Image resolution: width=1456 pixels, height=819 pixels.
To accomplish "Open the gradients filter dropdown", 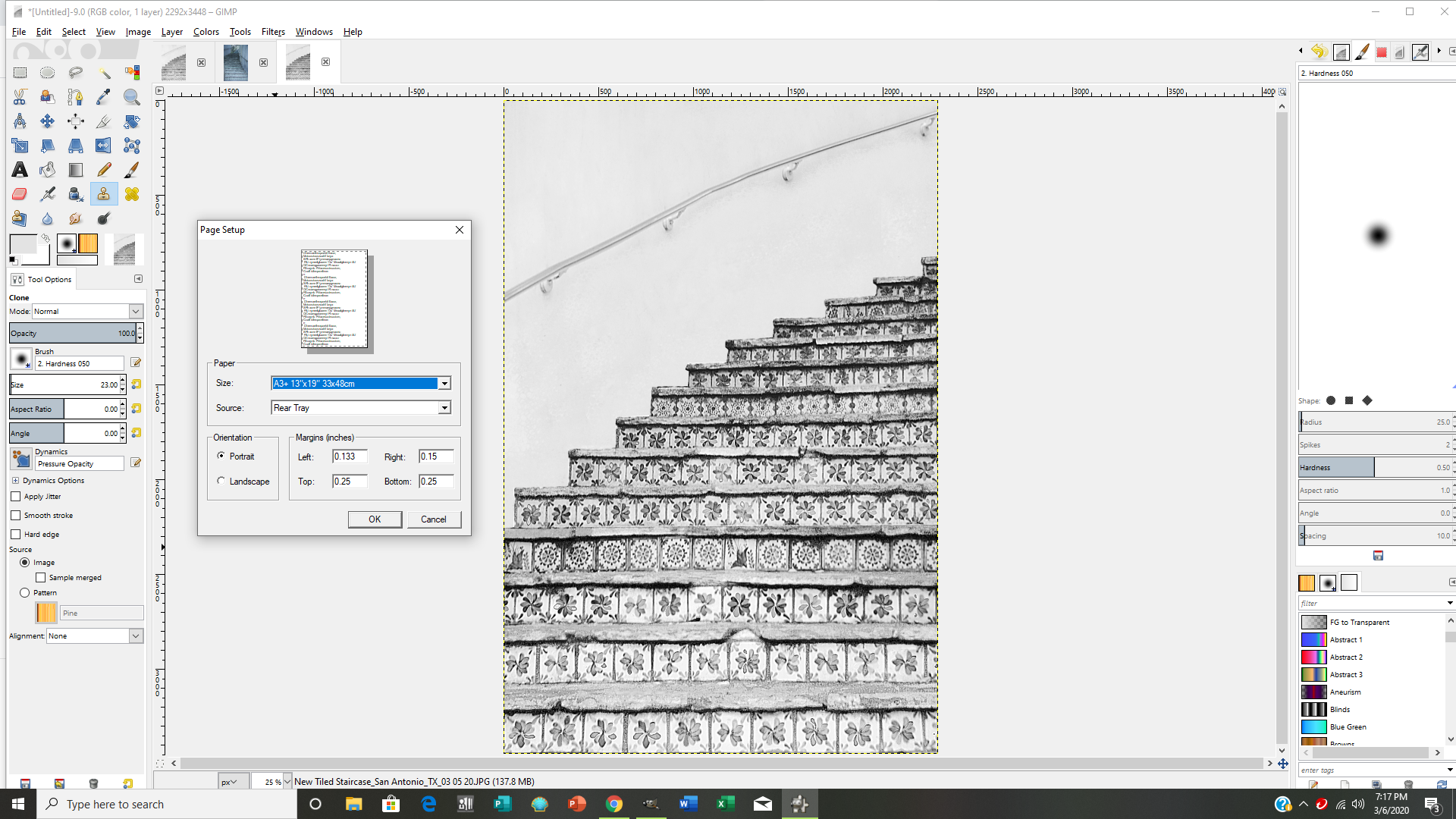I will (1450, 604).
